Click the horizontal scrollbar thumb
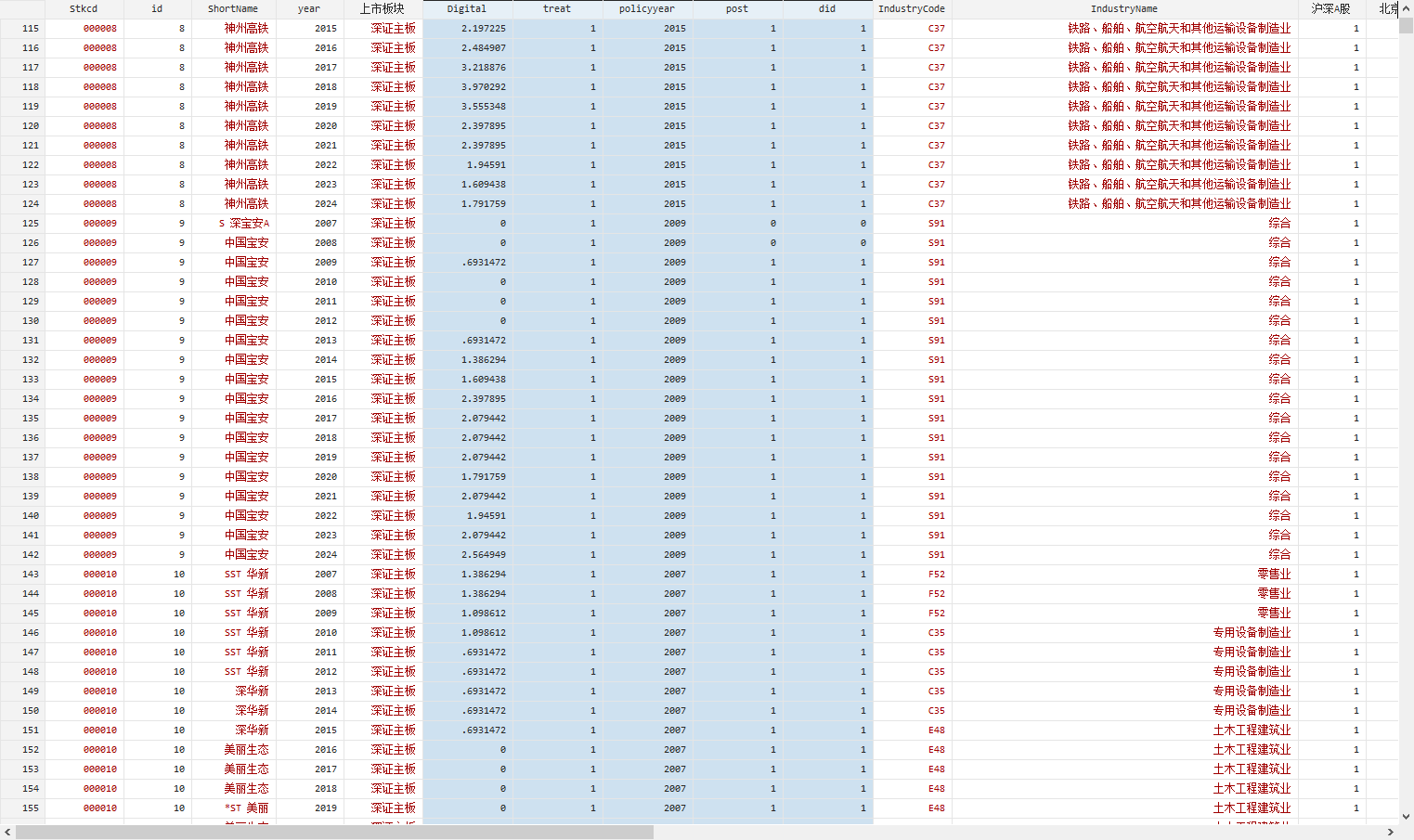1414x840 pixels. point(334,833)
